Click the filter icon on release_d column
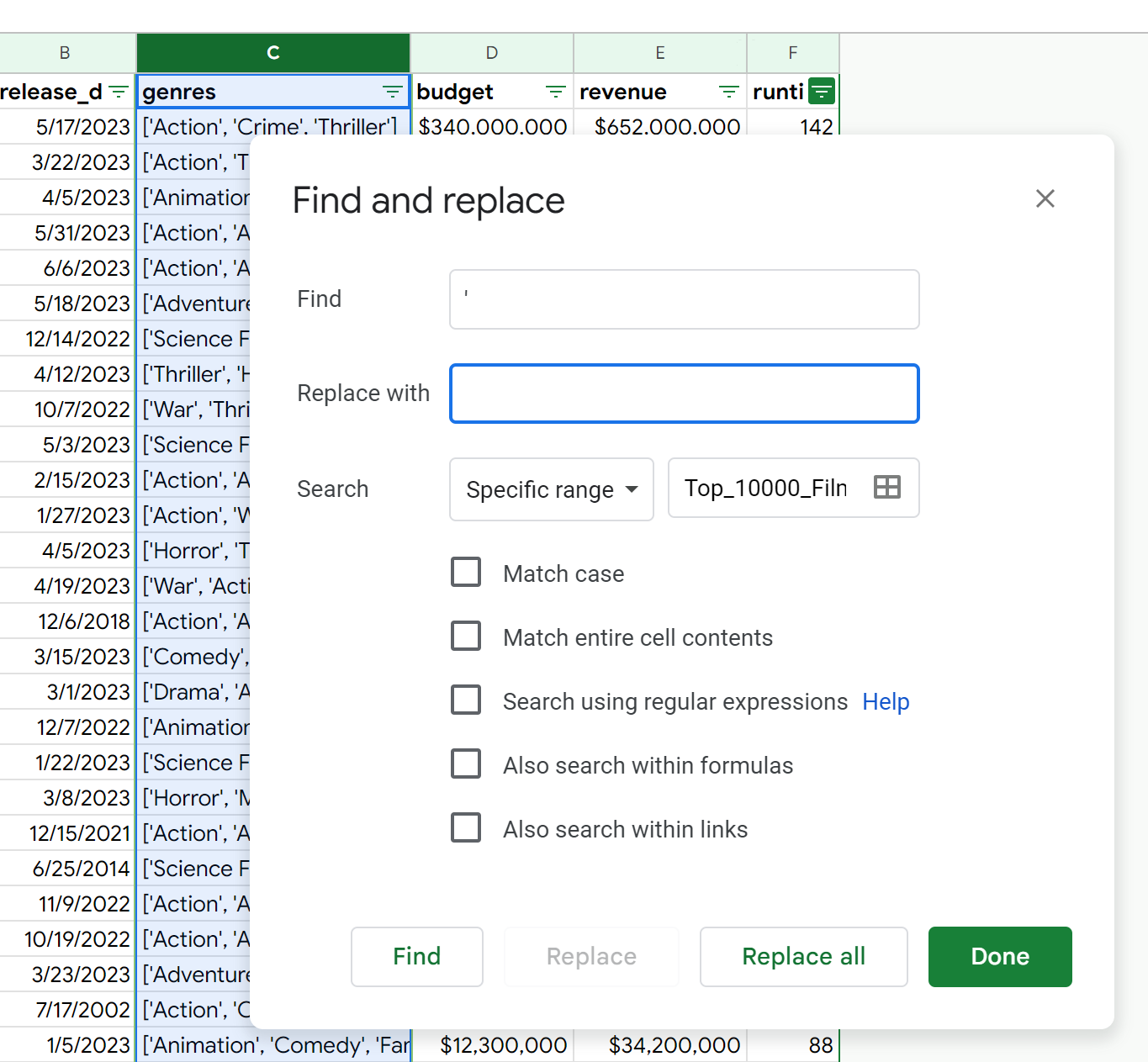This screenshot has width=1148, height=1062. click(119, 92)
